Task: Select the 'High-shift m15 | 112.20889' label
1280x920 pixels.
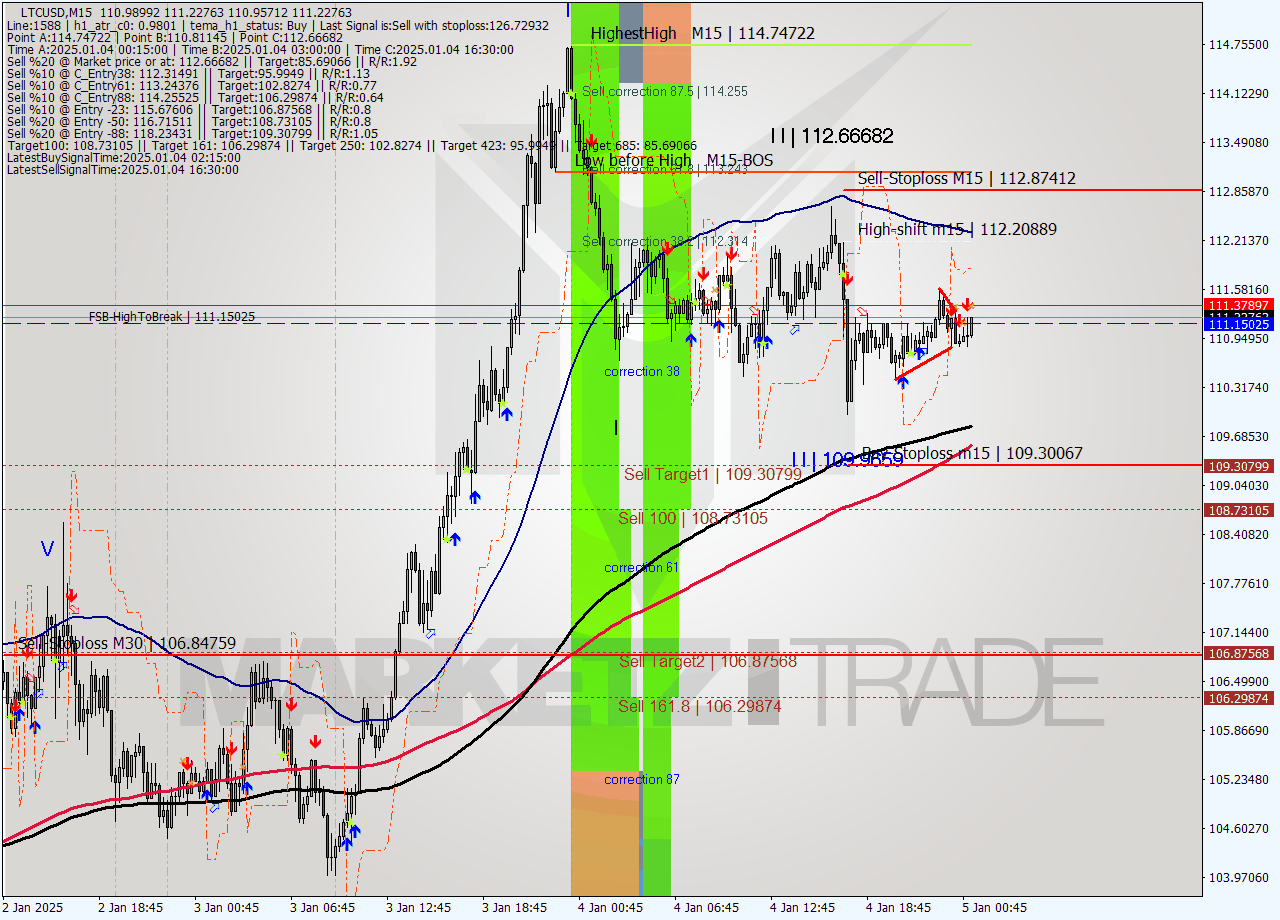Action: (x=957, y=229)
